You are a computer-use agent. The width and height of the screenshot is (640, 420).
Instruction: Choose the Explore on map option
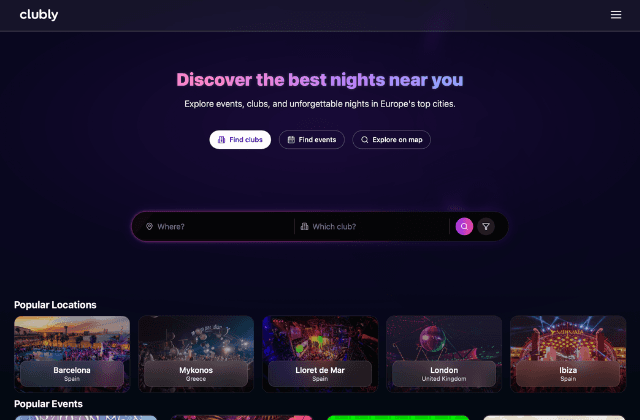click(391, 140)
